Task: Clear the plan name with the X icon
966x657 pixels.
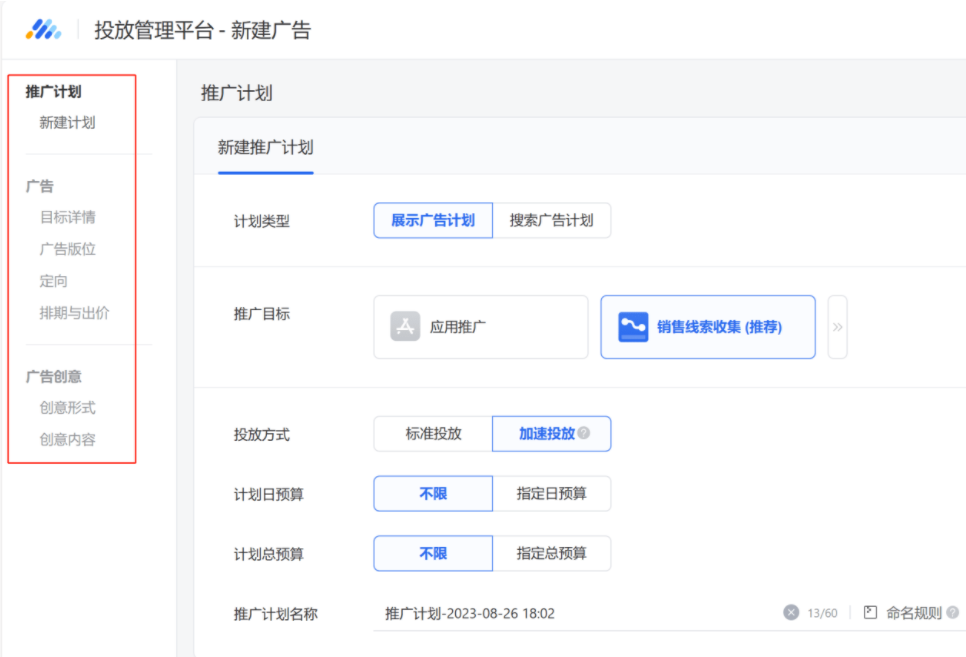Action: pos(791,613)
